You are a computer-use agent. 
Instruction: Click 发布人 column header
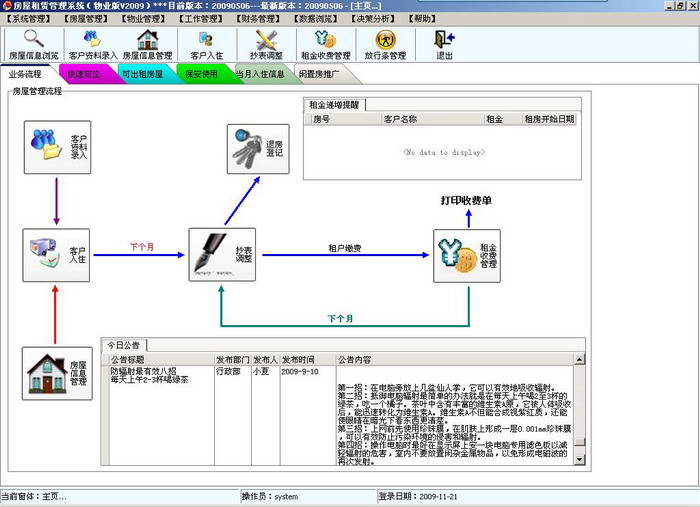click(266, 359)
